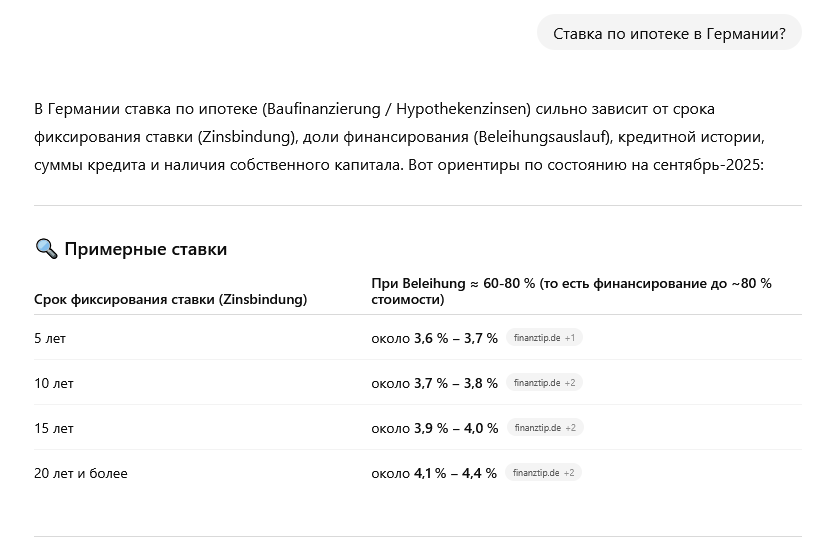Viewport: 816px width, 538px height.
Task: Click the rate 'около 3,7 % – 3,8 %'
Action: (434, 383)
